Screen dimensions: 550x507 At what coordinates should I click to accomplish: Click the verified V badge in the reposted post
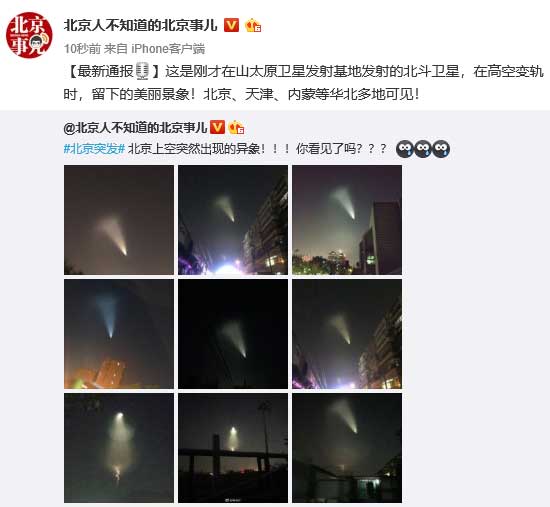coord(217,127)
